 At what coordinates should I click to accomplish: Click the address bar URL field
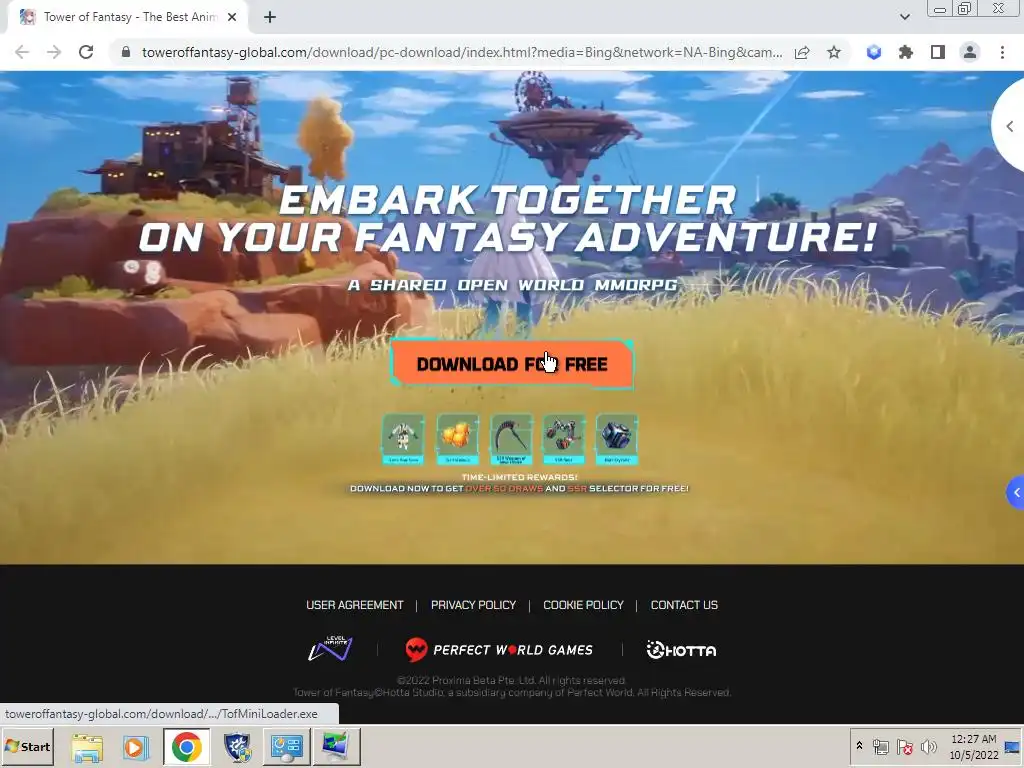click(x=462, y=52)
